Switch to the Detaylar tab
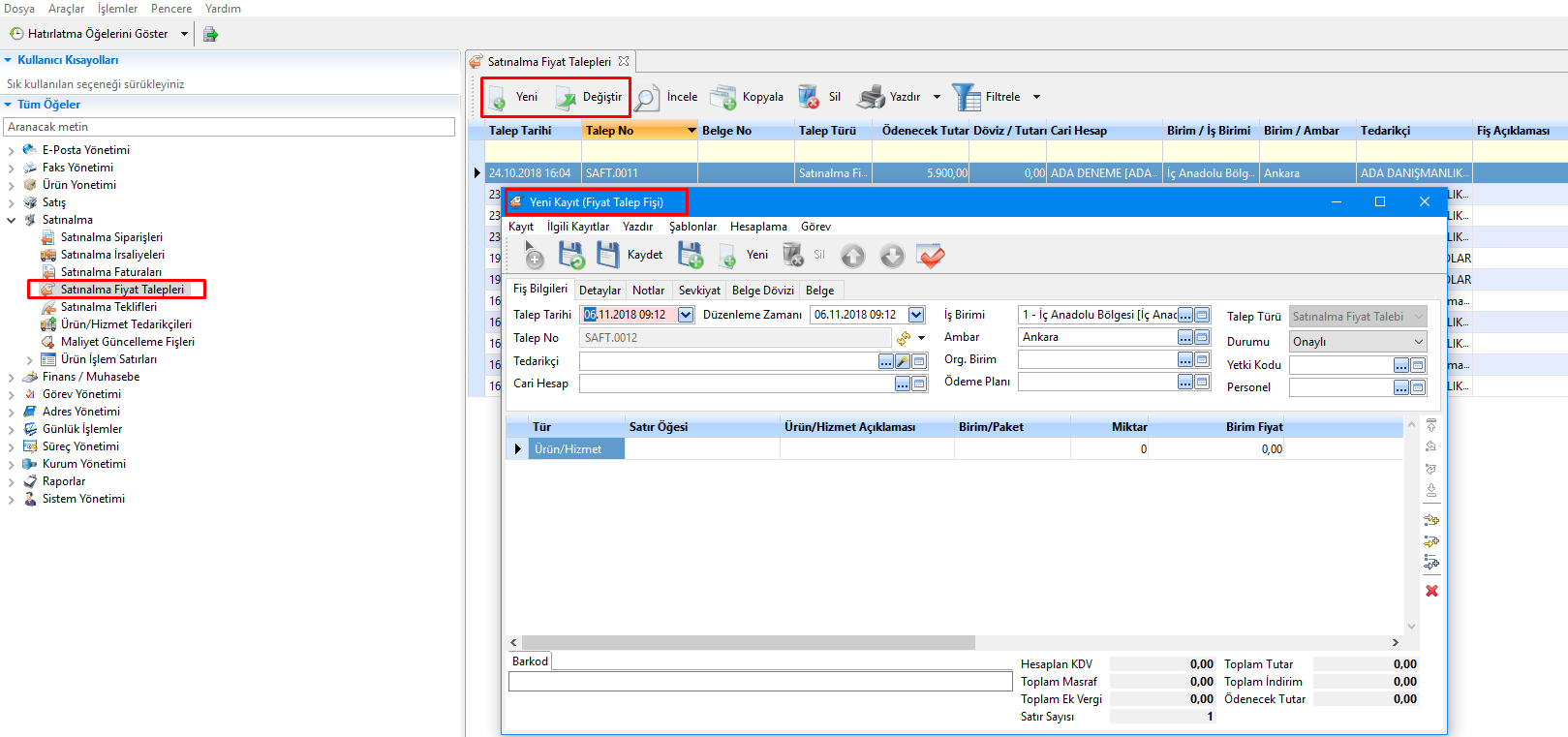The height and width of the screenshot is (737, 1568). pyautogui.click(x=600, y=291)
